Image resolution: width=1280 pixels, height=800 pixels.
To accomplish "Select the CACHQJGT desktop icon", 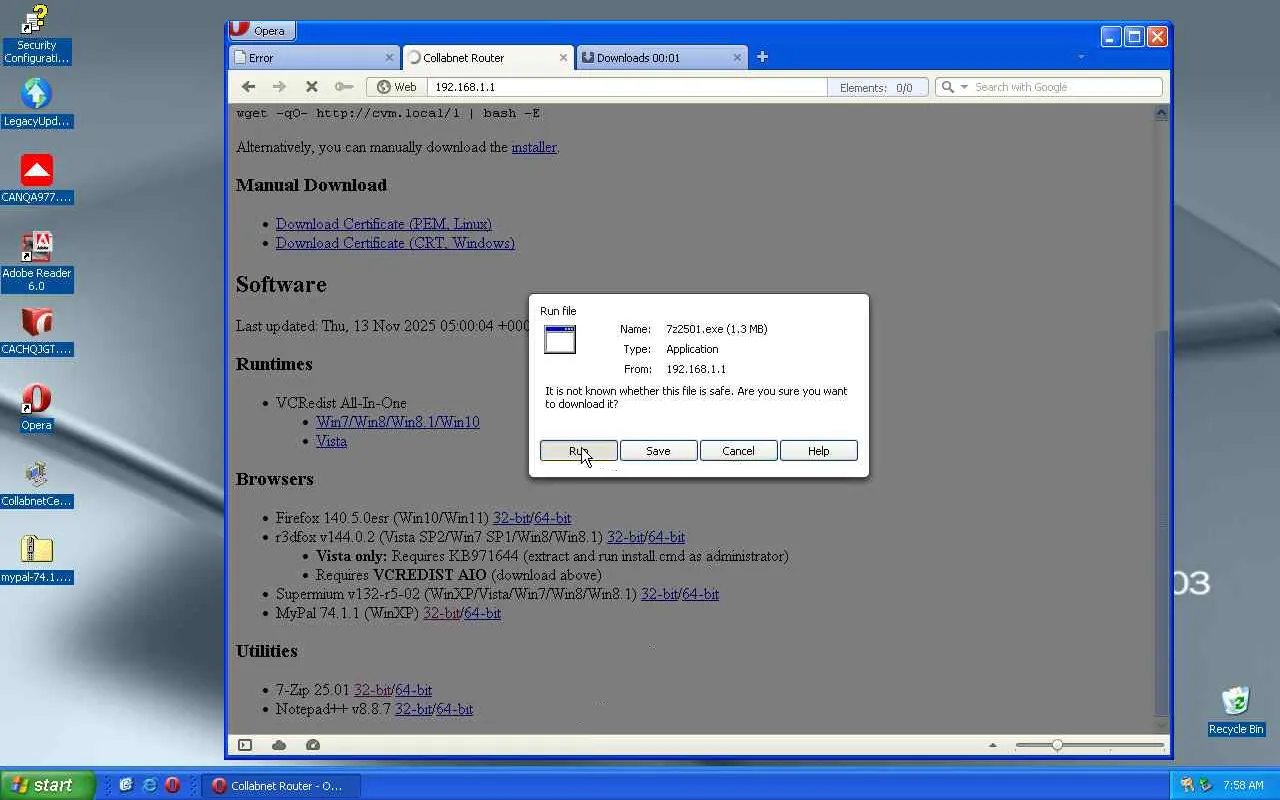I will click(x=36, y=331).
